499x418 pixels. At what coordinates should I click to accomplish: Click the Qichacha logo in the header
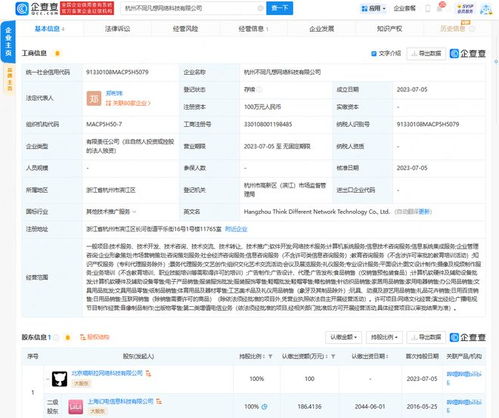pyautogui.click(x=37, y=8)
